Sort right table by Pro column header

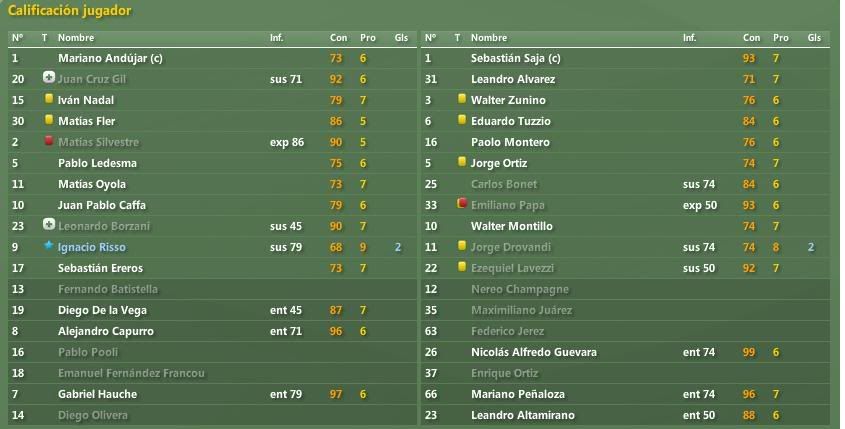(x=780, y=38)
